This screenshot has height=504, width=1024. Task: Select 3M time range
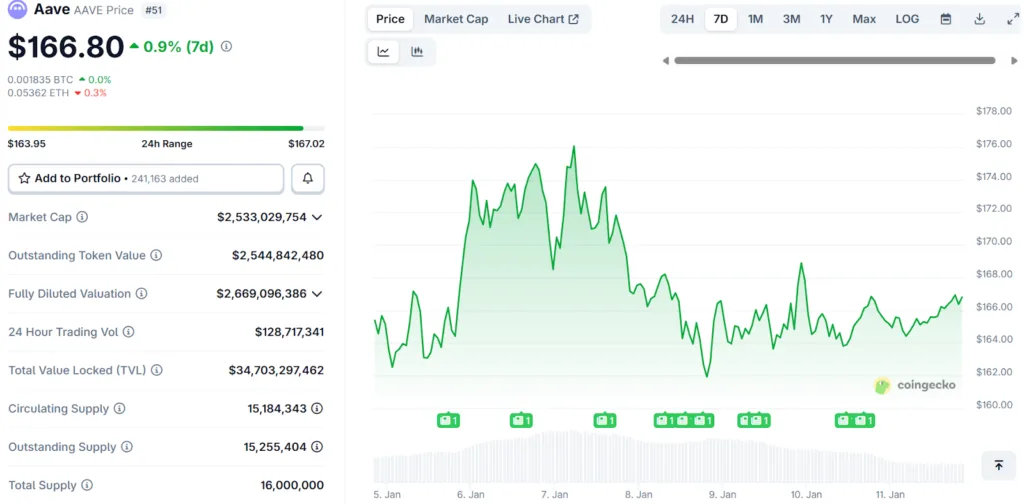pos(792,19)
